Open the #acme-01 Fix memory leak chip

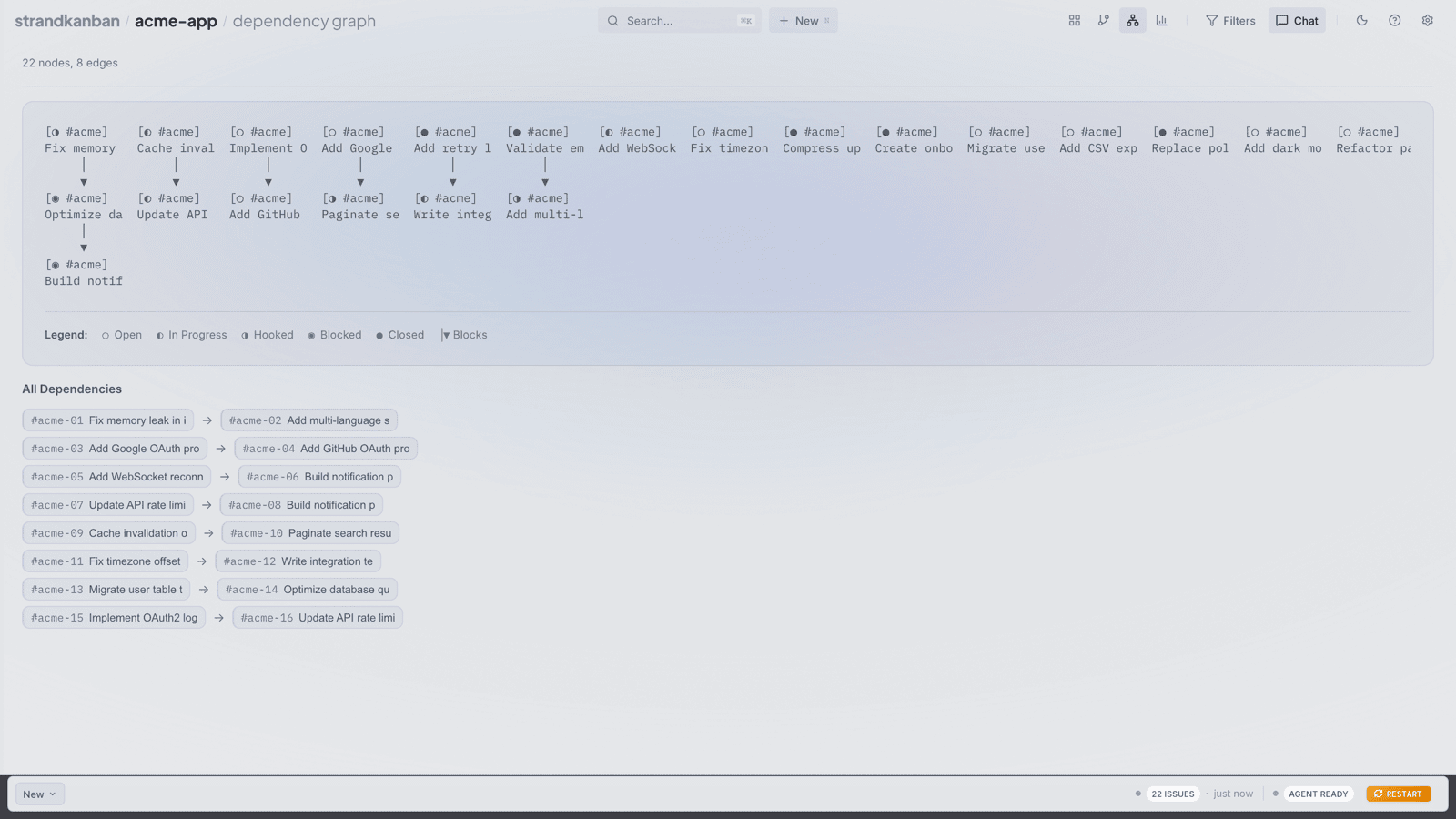point(108,420)
